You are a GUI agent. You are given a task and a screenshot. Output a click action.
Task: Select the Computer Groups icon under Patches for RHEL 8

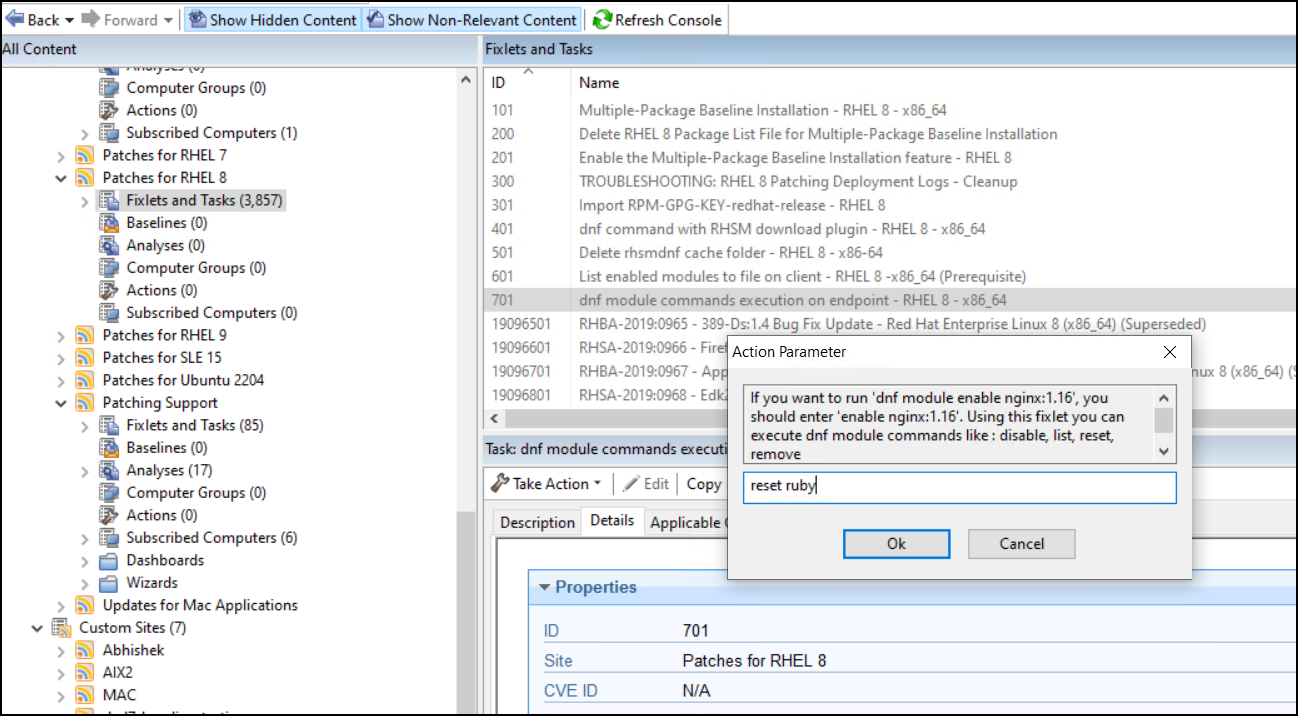[x=110, y=267]
